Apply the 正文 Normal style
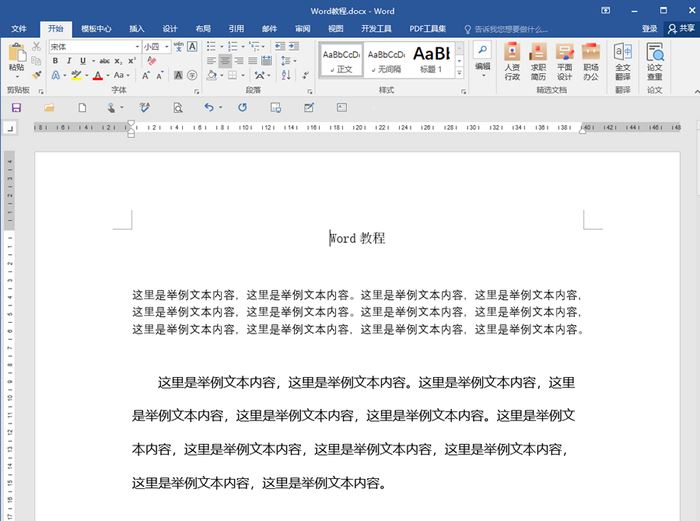Viewport: 700px width, 521px height. click(342, 60)
